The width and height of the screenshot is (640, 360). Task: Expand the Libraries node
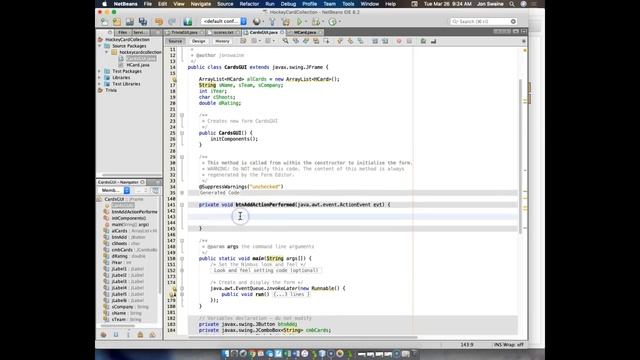pyautogui.click(x=100, y=78)
